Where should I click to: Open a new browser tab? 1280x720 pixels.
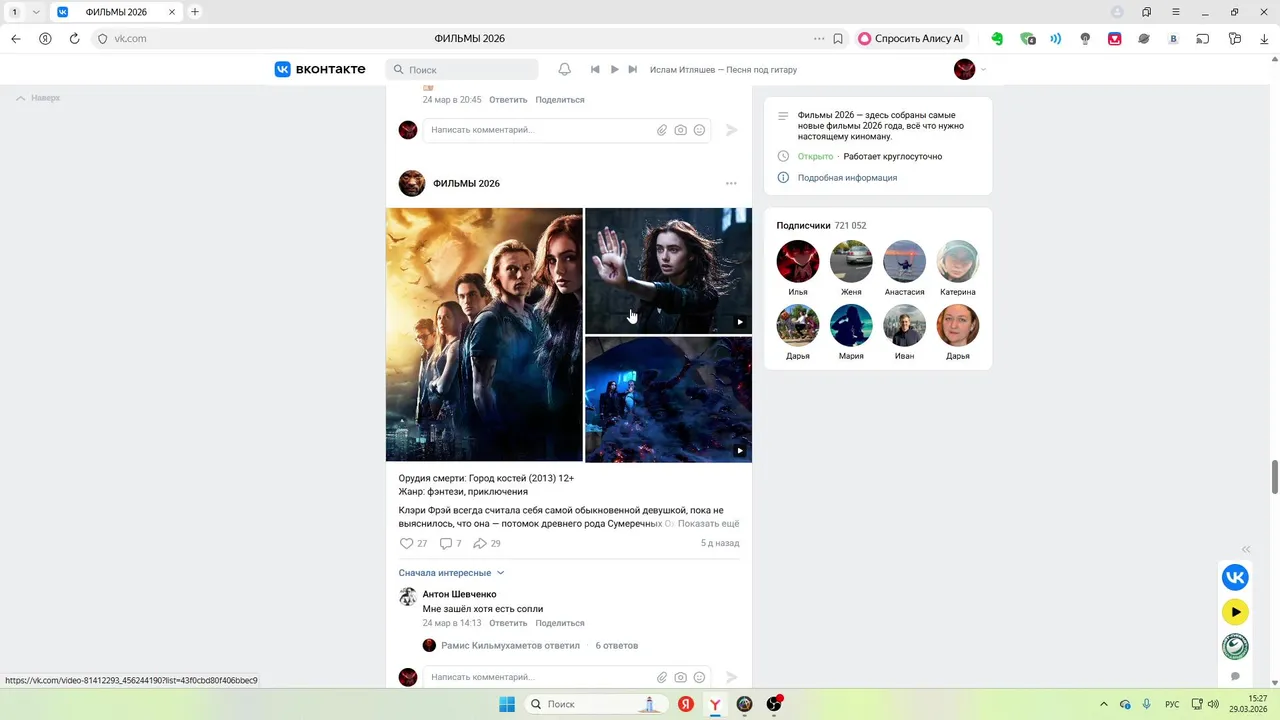195,12
